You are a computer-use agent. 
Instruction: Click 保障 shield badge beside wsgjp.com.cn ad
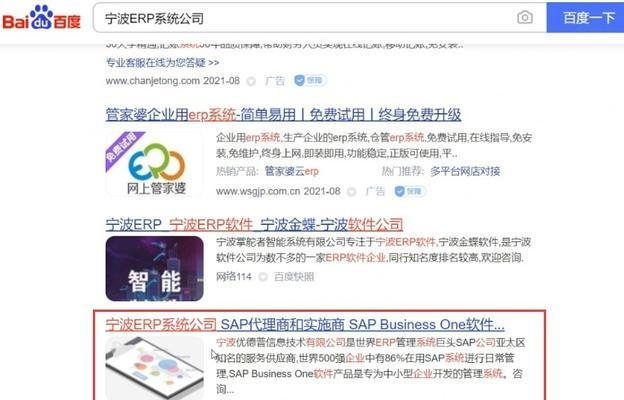click(410, 191)
